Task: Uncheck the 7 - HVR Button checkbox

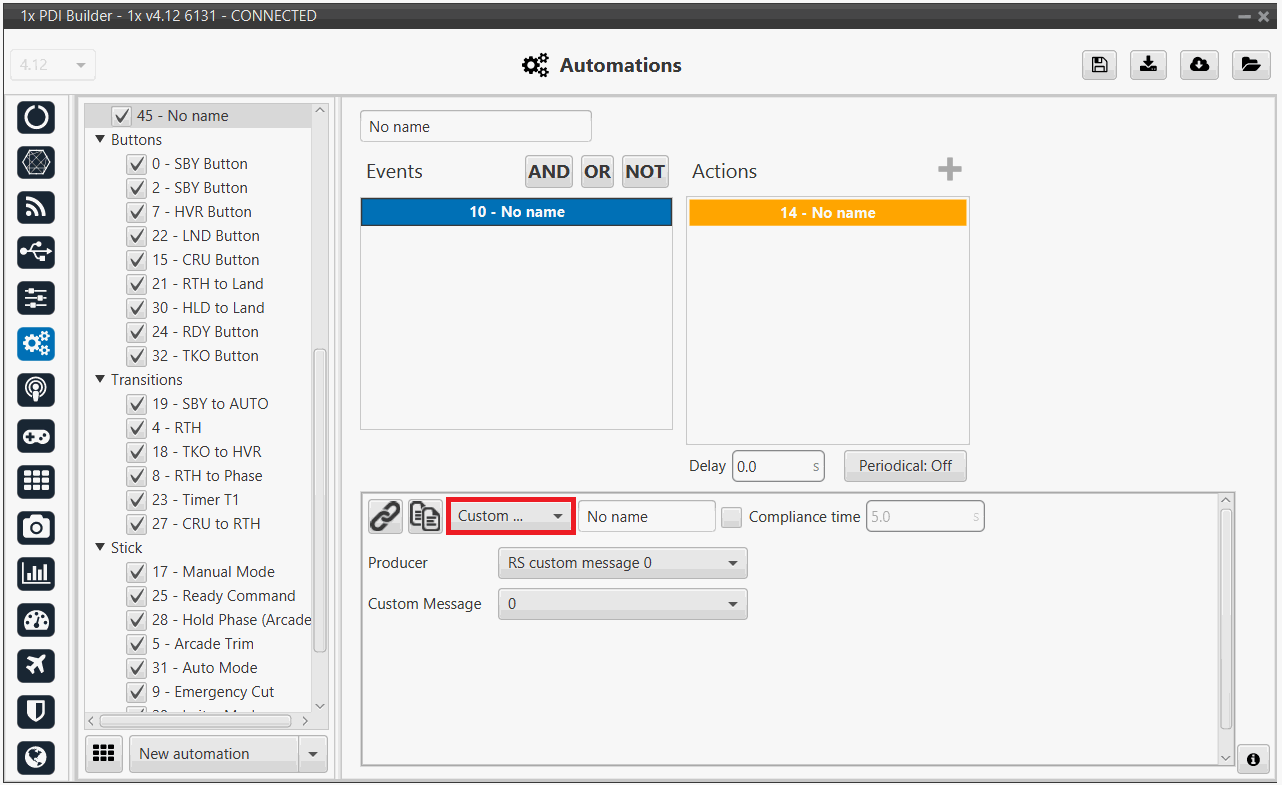Action: [137, 212]
